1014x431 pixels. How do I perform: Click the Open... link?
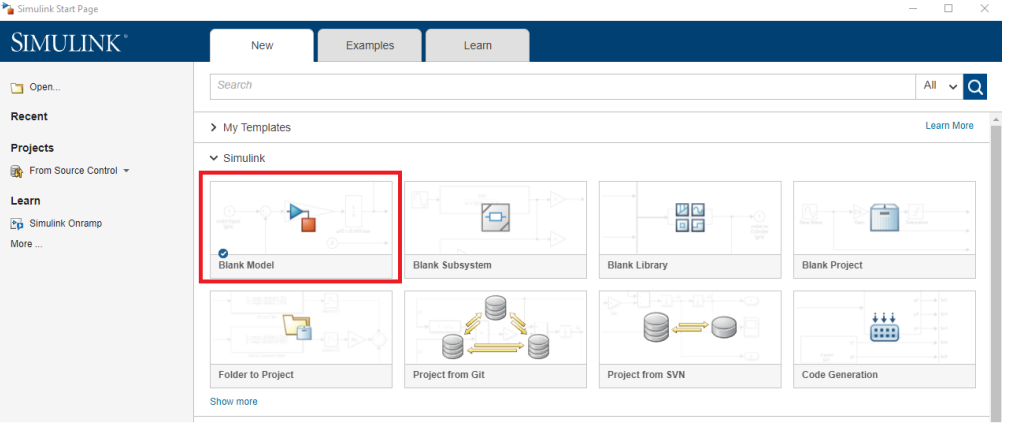coord(45,87)
